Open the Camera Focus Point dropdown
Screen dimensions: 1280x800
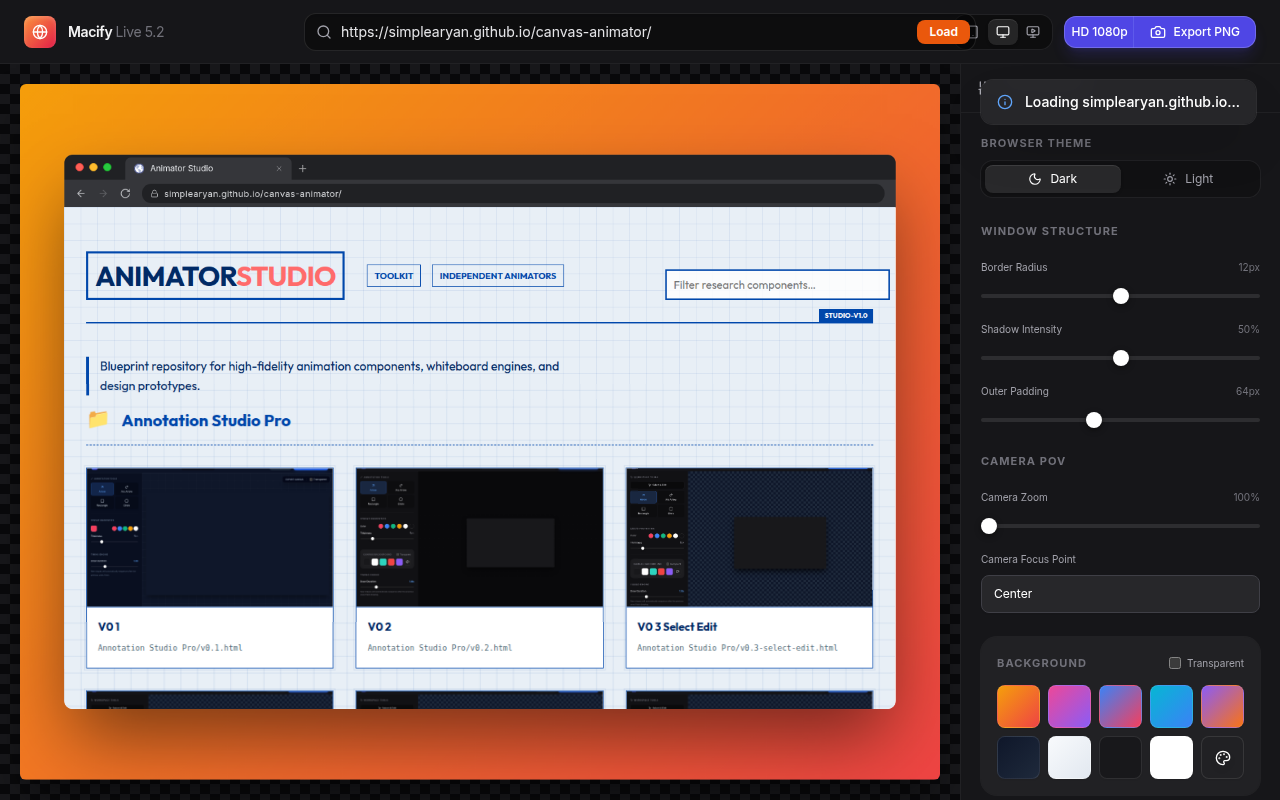coord(1120,593)
